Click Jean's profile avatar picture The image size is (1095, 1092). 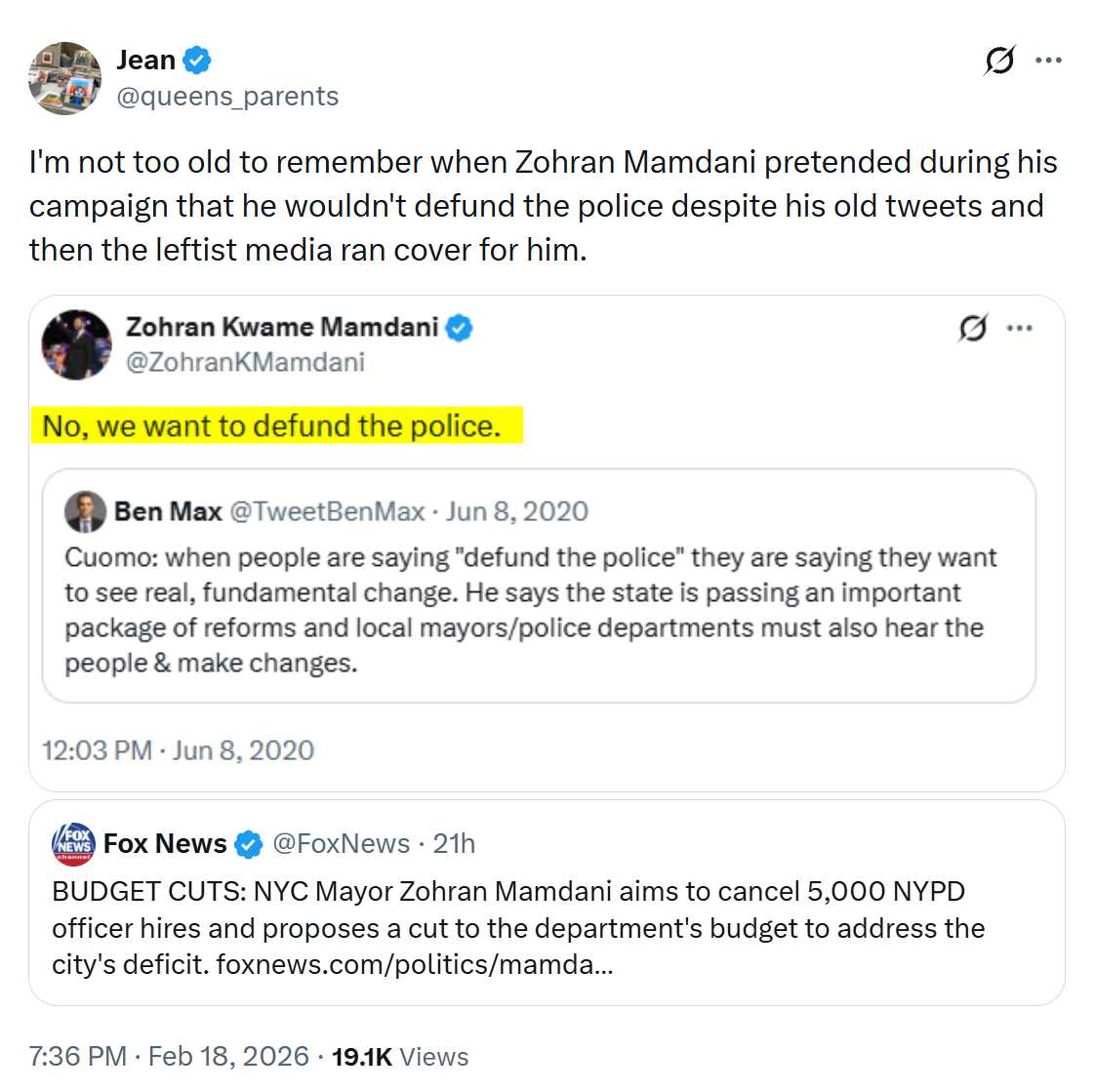[x=65, y=79]
